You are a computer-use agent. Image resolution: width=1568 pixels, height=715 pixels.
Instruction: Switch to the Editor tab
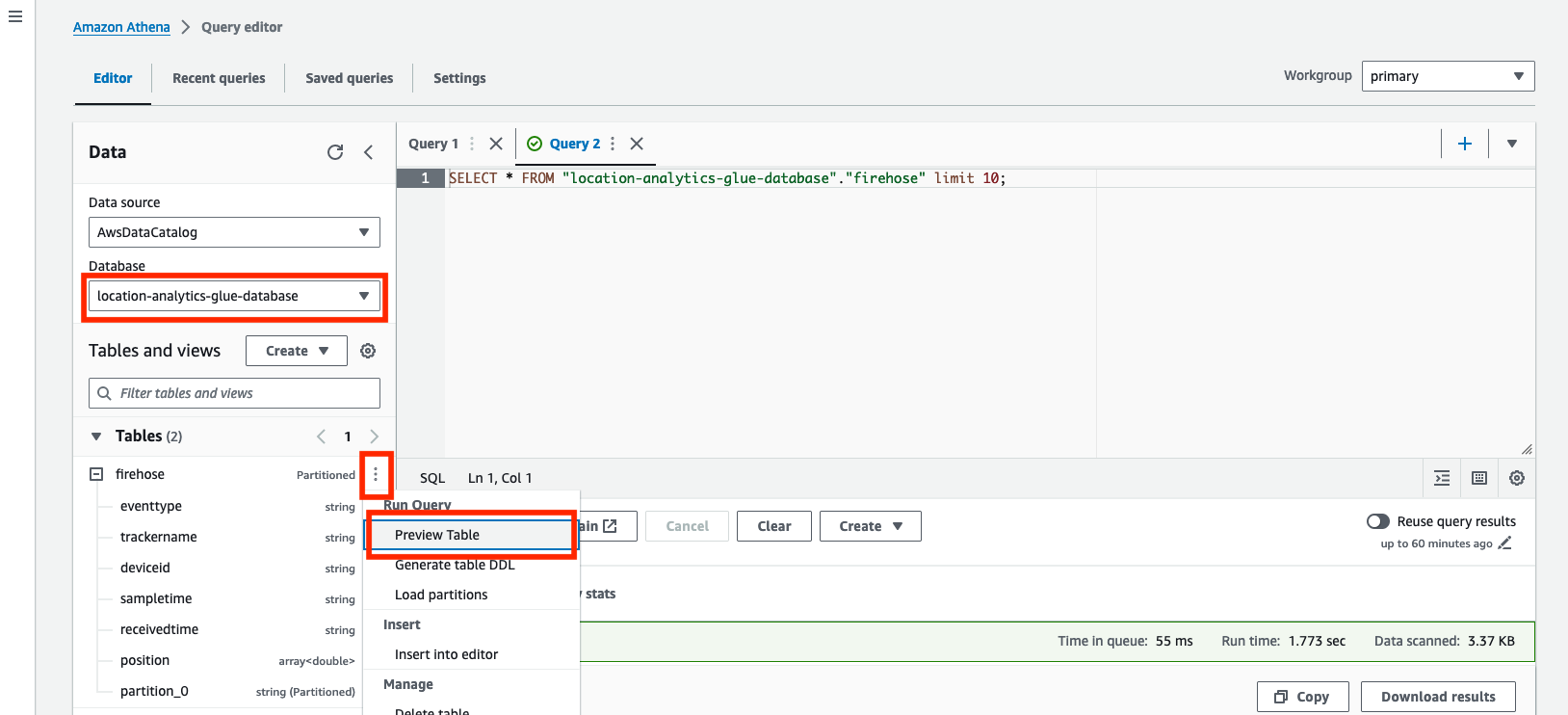point(113,78)
